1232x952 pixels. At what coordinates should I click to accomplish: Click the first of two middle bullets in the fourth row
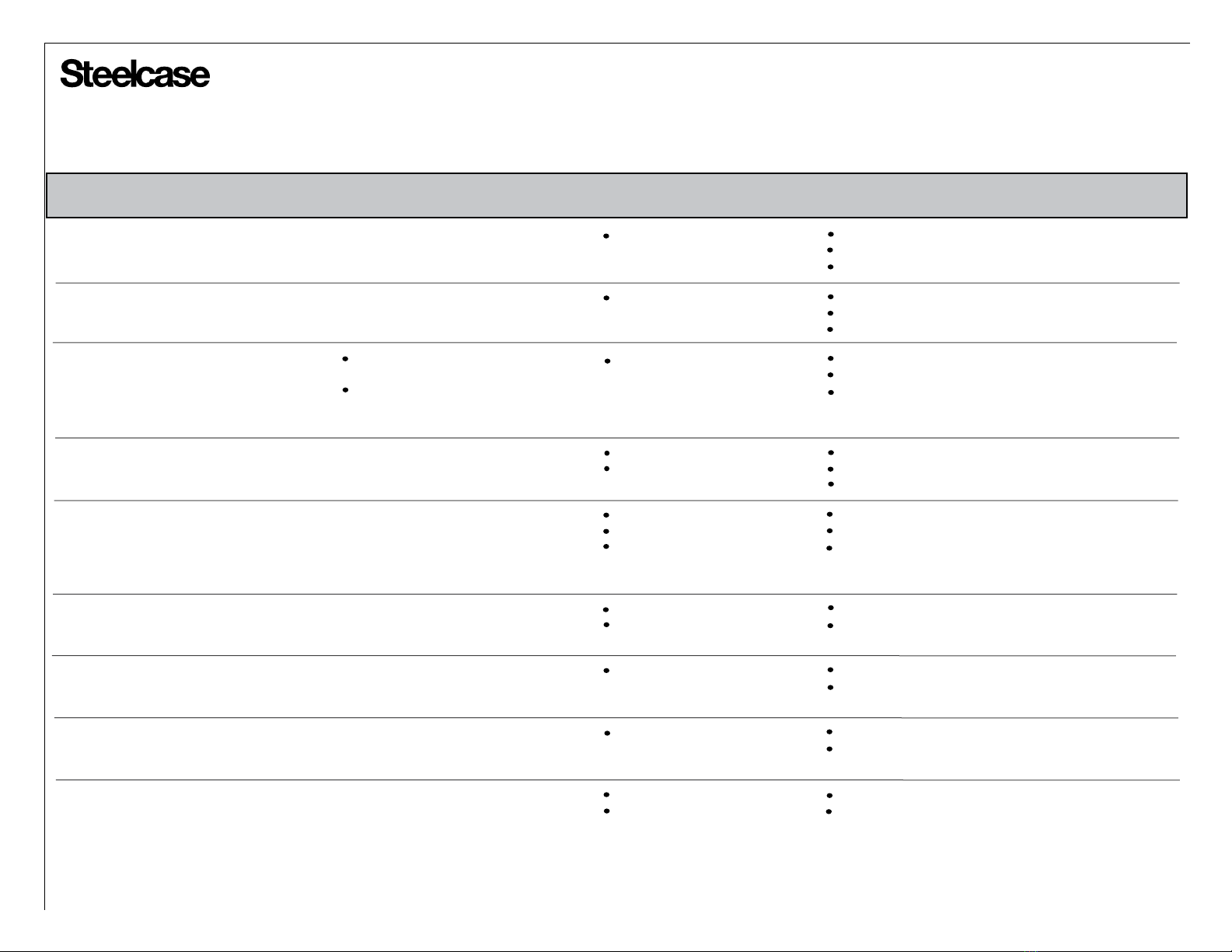(x=606, y=452)
